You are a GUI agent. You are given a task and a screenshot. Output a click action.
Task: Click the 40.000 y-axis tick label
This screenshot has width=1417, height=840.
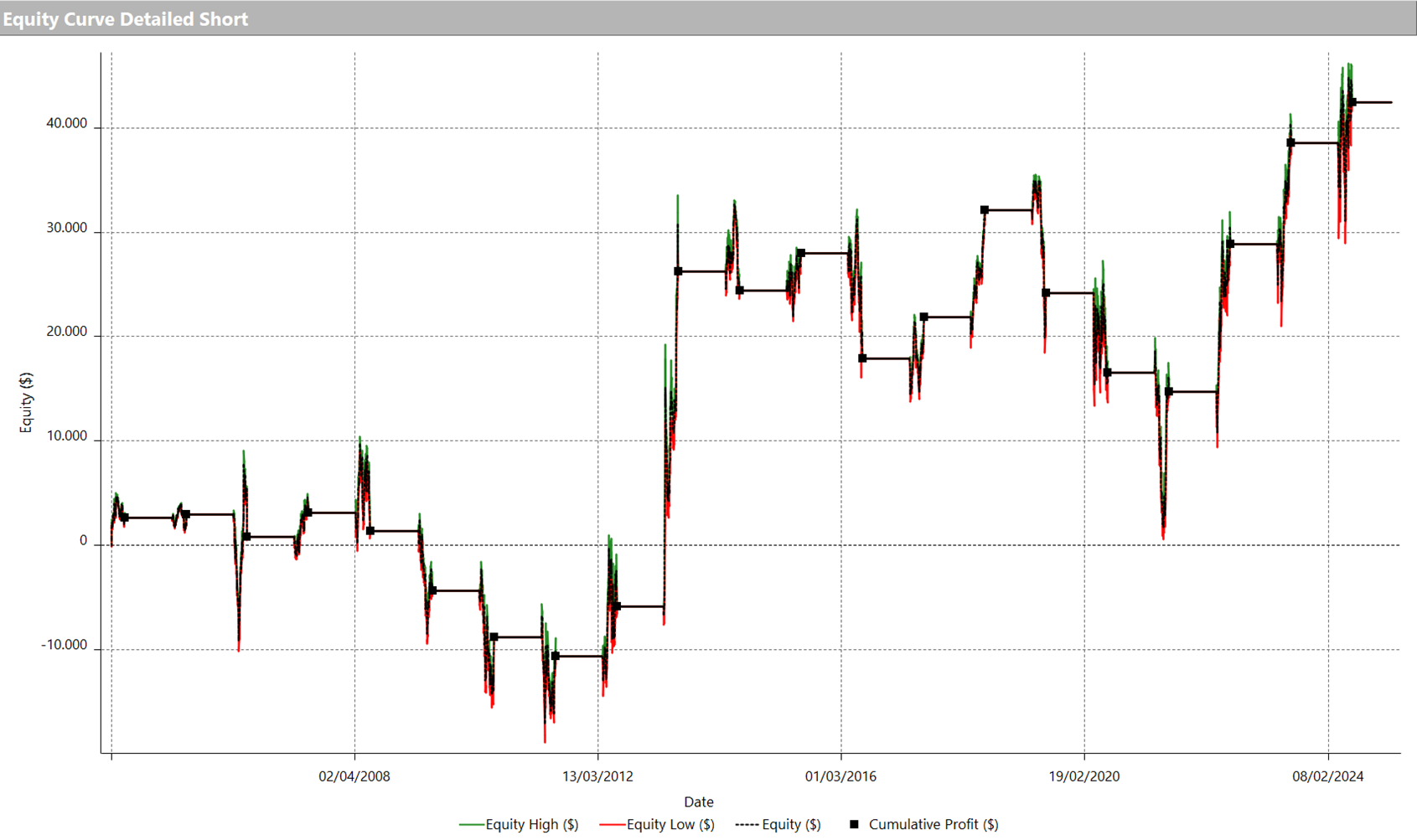coord(66,124)
